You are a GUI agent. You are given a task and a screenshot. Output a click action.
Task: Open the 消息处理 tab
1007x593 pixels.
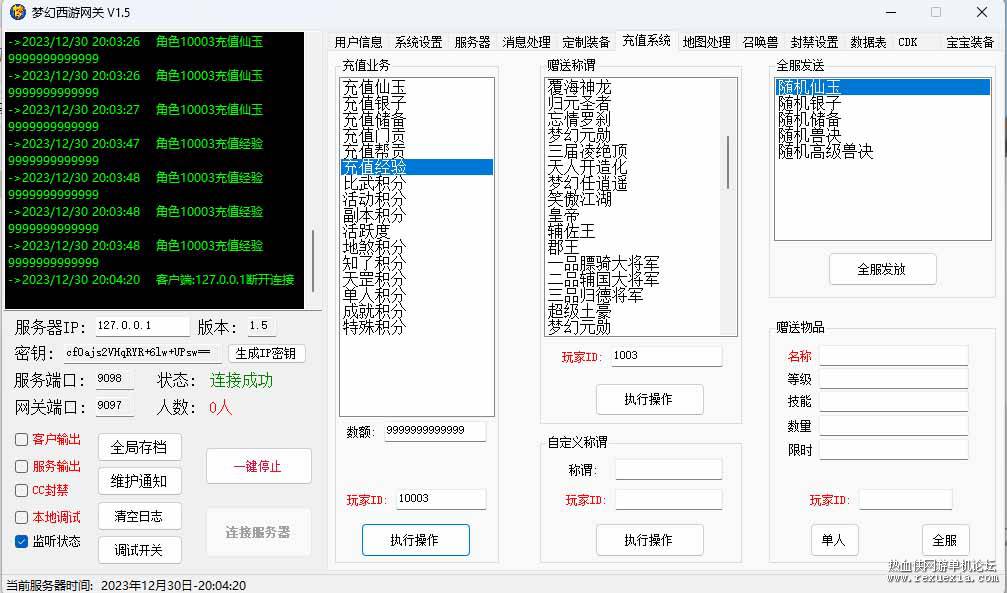point(526,42)
